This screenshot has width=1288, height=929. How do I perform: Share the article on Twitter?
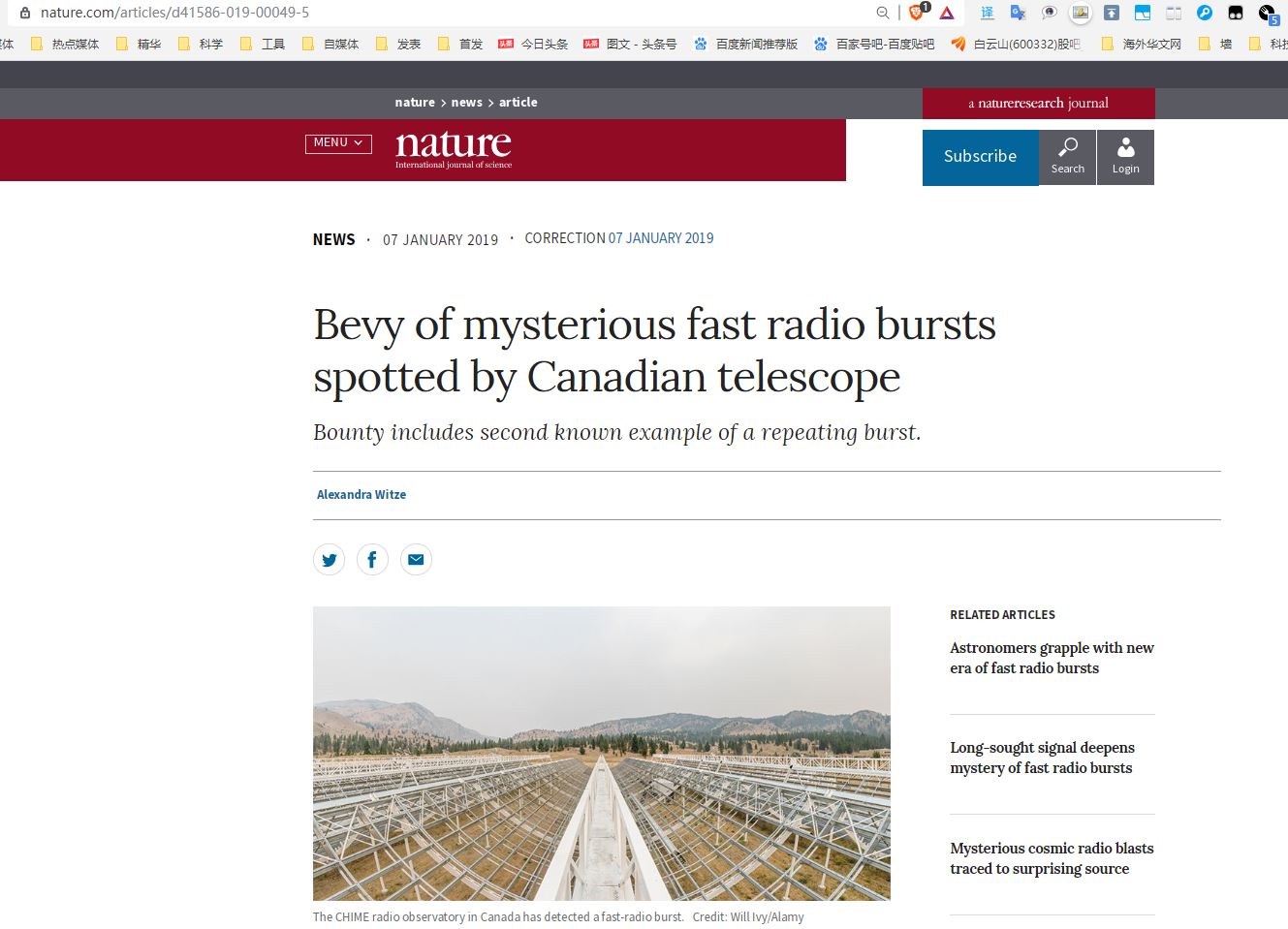click(x=330, y=560)
